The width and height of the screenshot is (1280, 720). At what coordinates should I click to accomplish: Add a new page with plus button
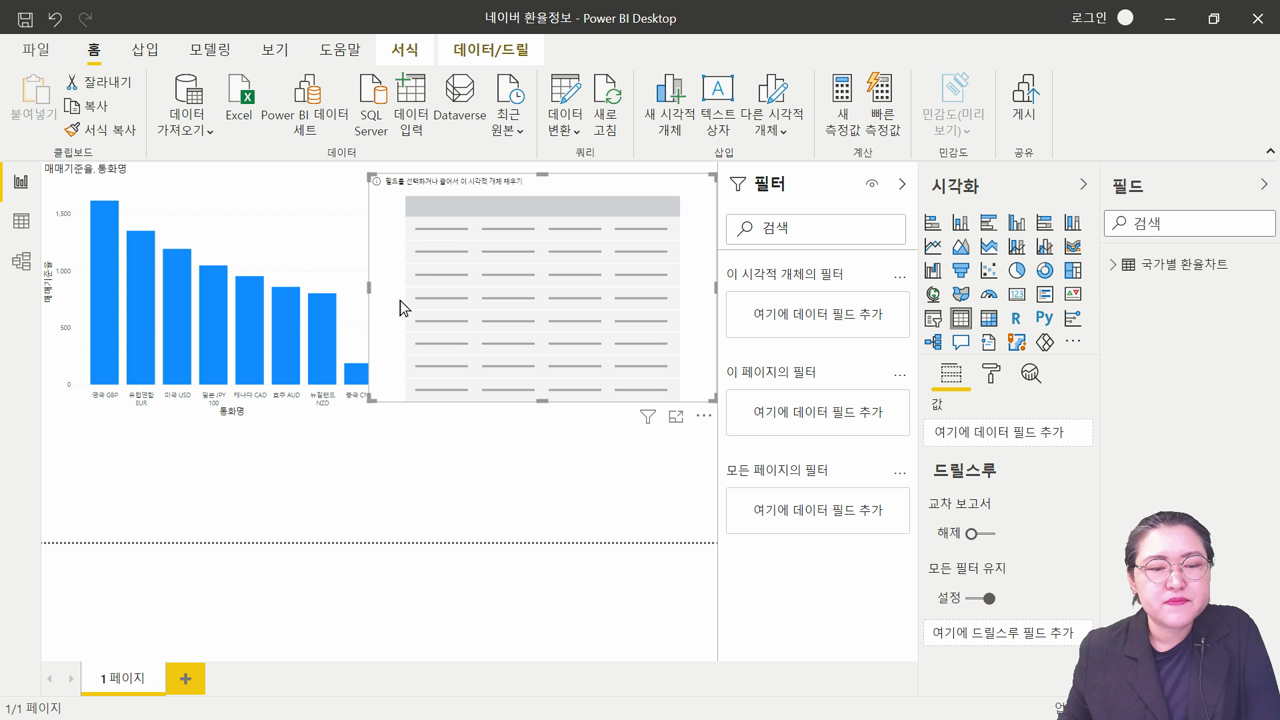pos(185,678)
